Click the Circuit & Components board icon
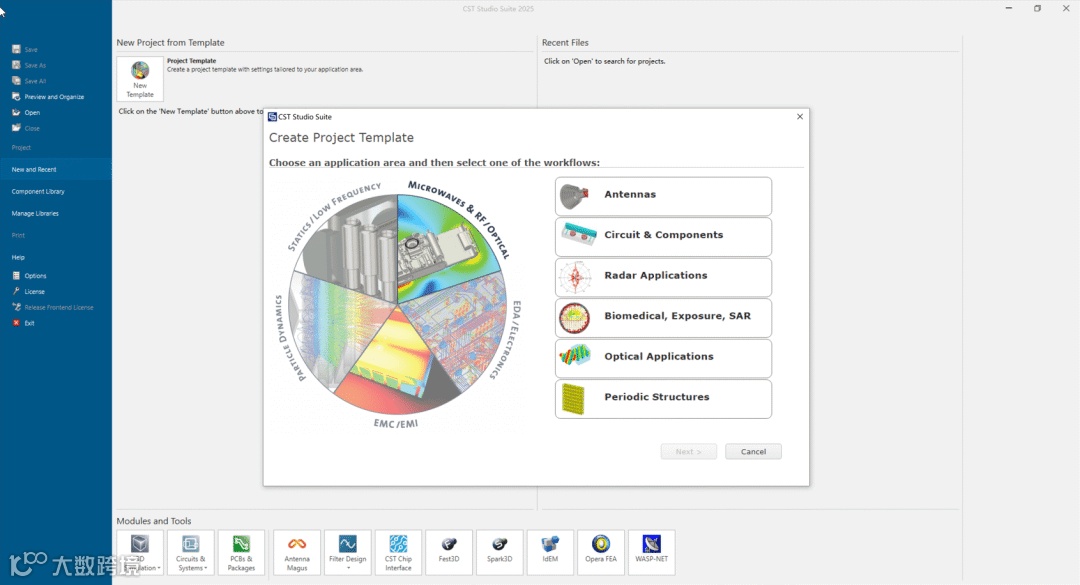 point(578,235)
